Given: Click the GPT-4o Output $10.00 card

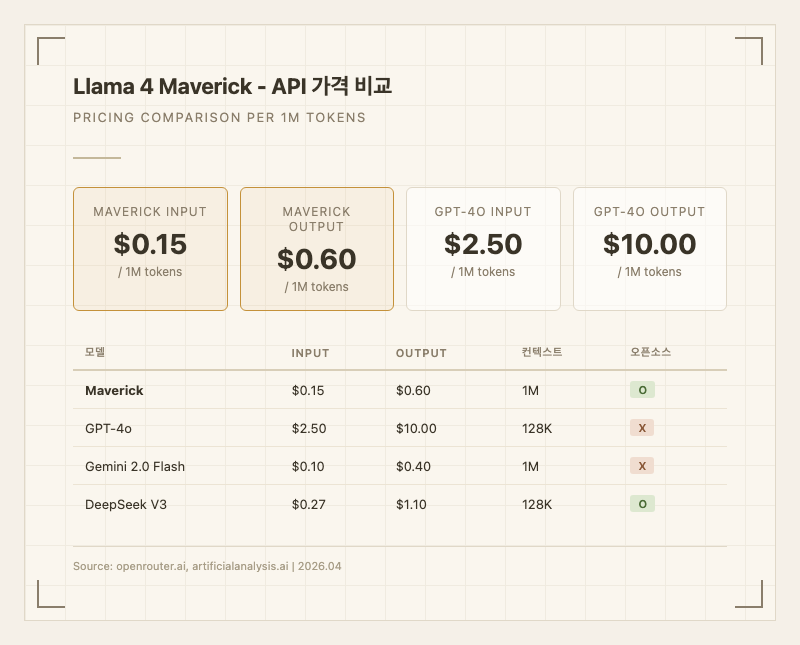Looking at the screenshot, I should coord(649,249).
